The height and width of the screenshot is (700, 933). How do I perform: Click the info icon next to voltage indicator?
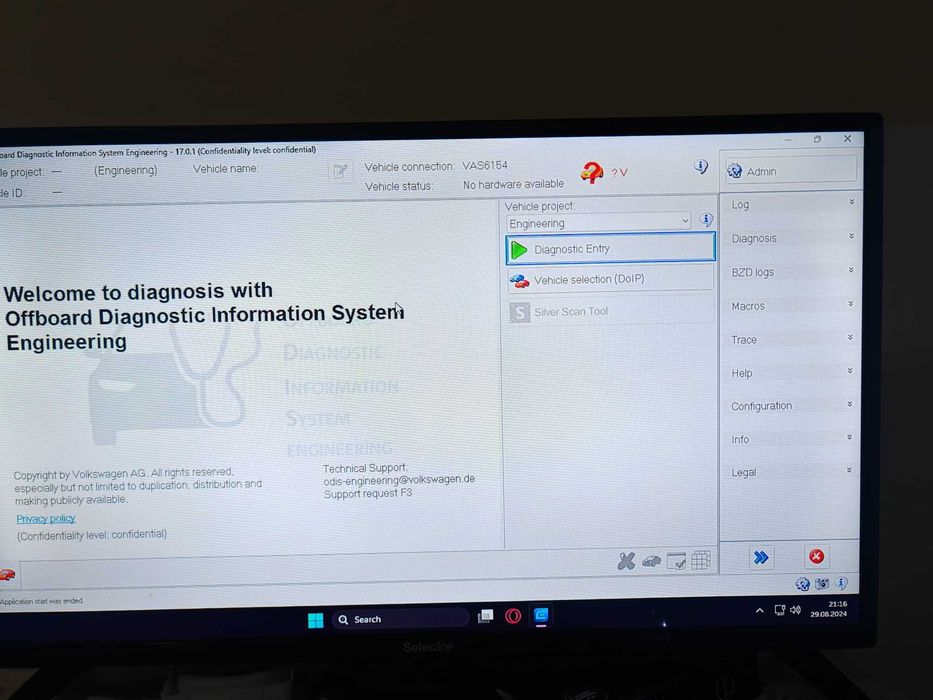[700, 167]
